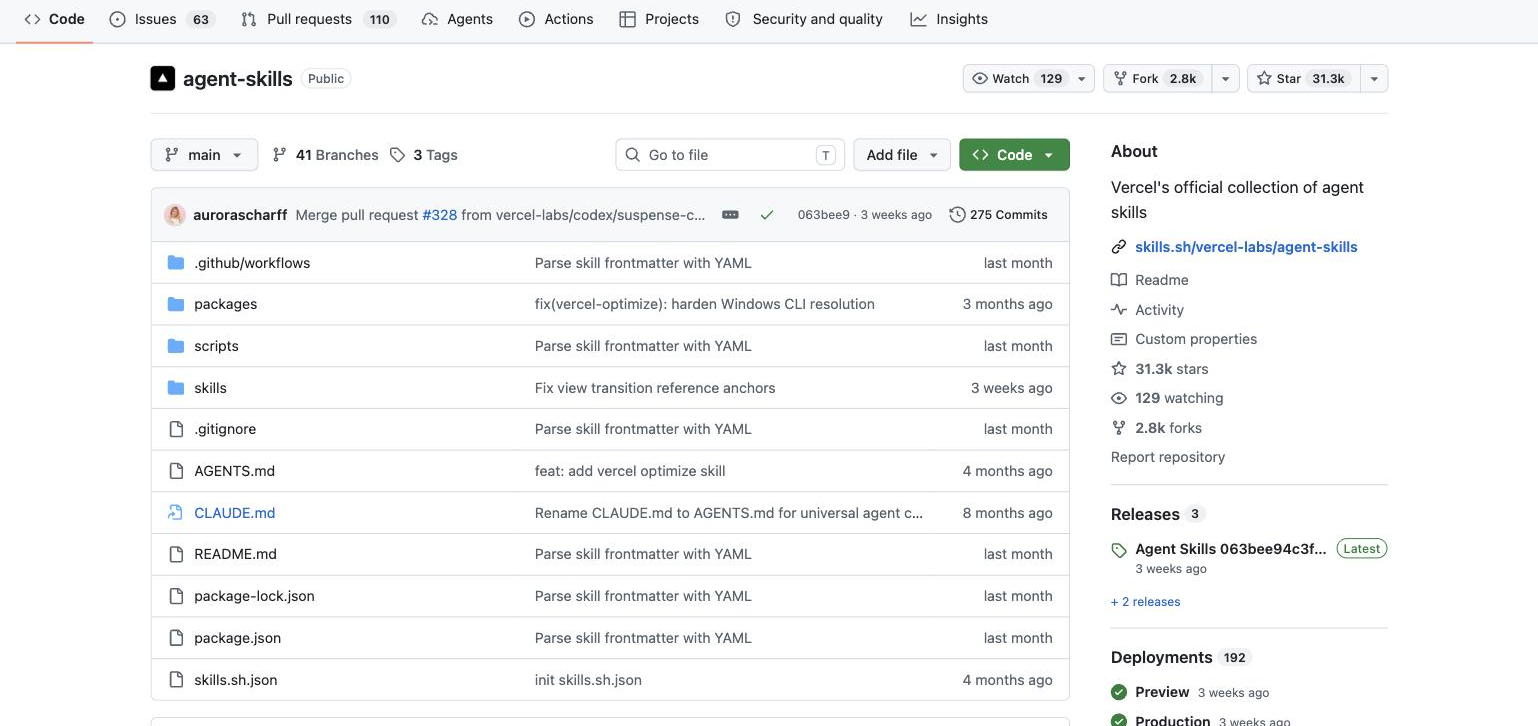Open the + 2 releases link

1145,602
